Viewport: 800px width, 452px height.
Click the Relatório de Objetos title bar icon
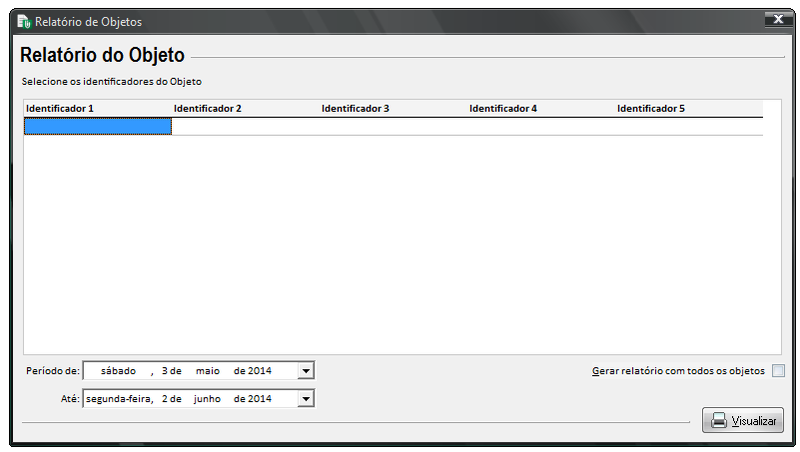pyautogui.click(x=24, y=22)
